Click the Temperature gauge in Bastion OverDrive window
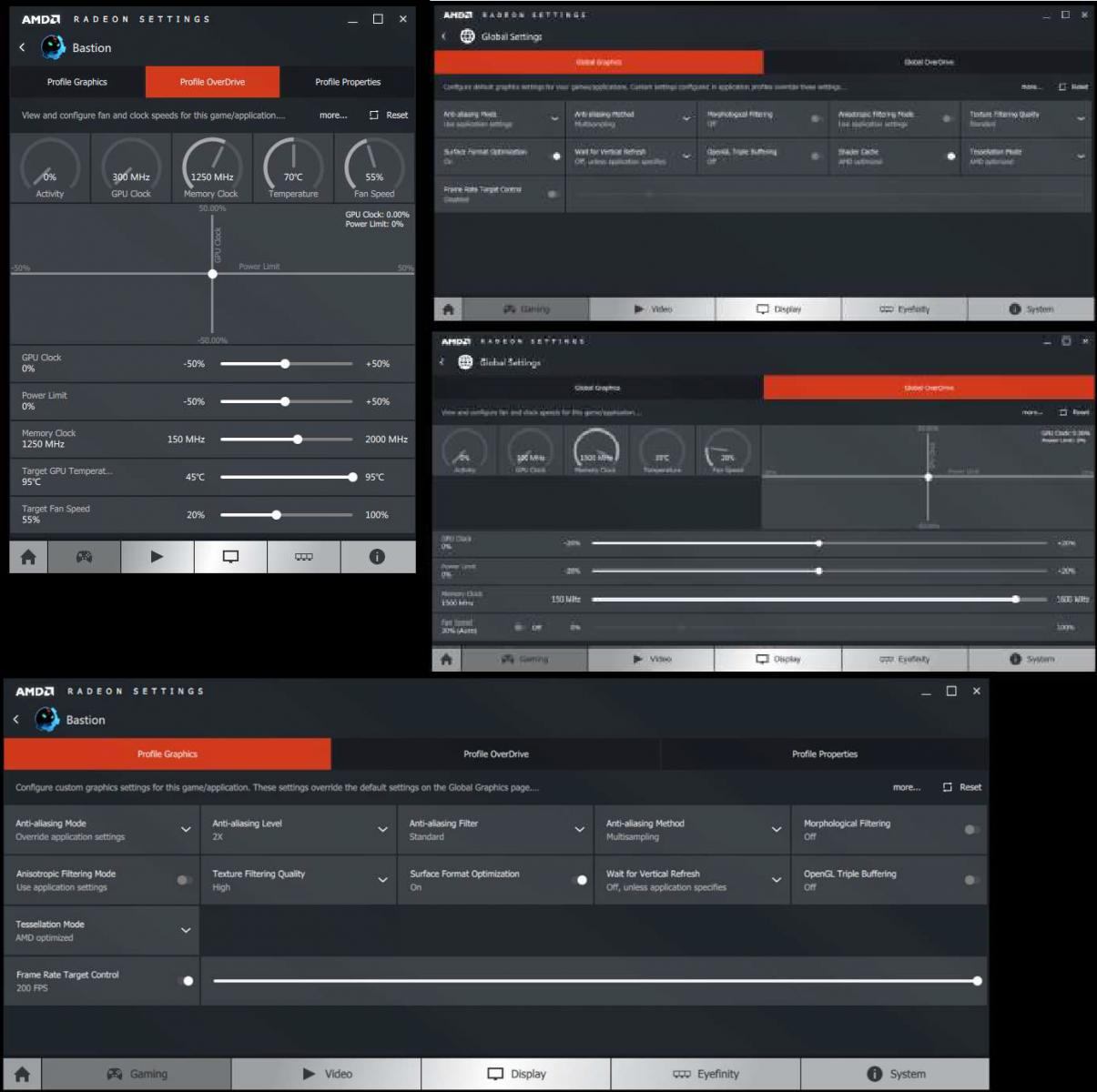This screenshot has width=1097, height=1092. click(x=293, y=168)
